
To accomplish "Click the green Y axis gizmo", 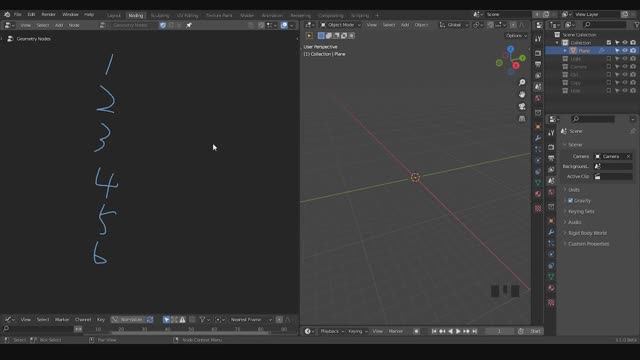I will click(522, 58).
